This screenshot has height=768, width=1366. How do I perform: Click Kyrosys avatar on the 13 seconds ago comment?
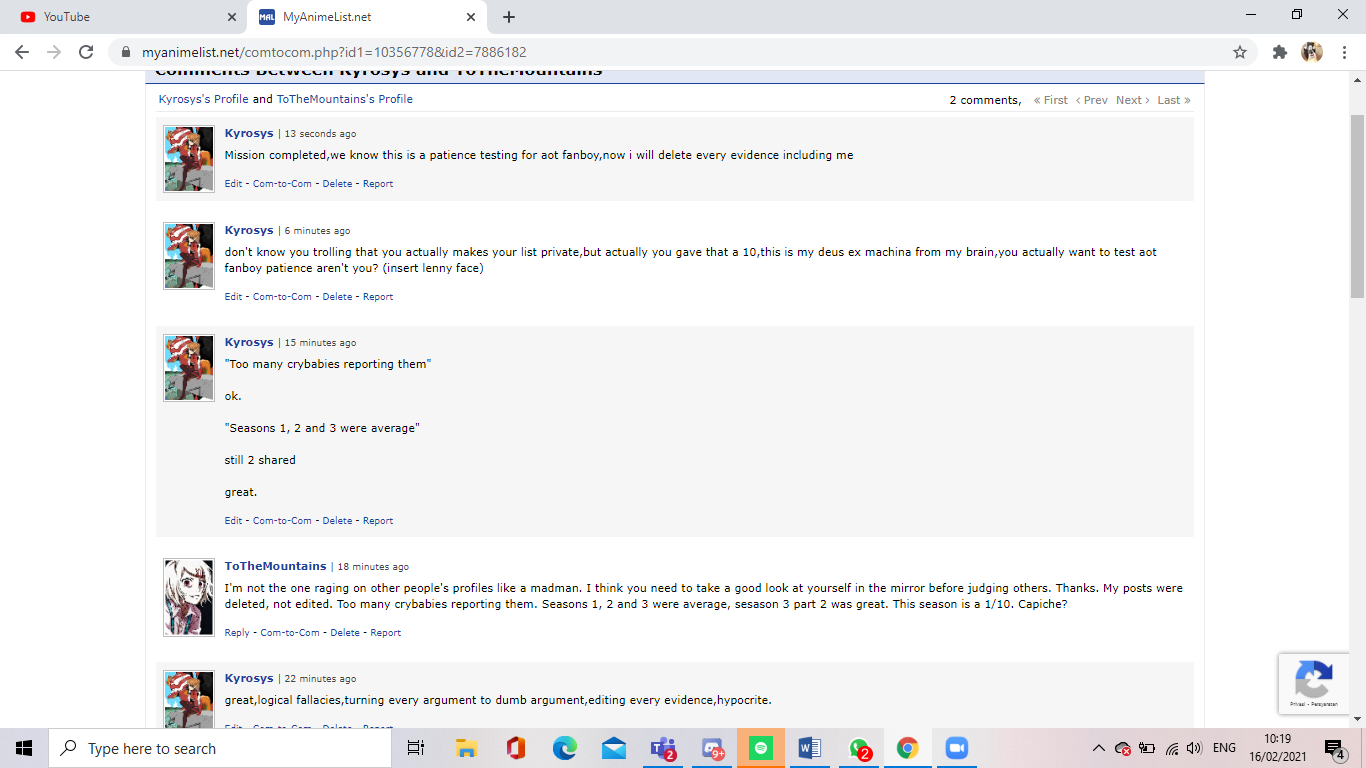pos(189,159)
